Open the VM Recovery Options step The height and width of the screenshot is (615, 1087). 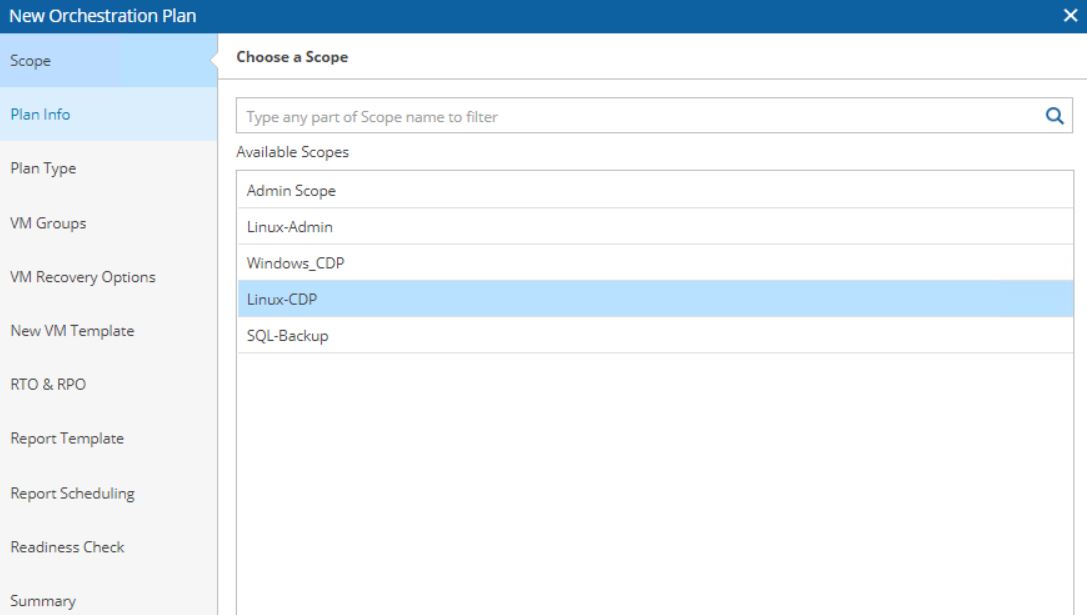point(108,277)
